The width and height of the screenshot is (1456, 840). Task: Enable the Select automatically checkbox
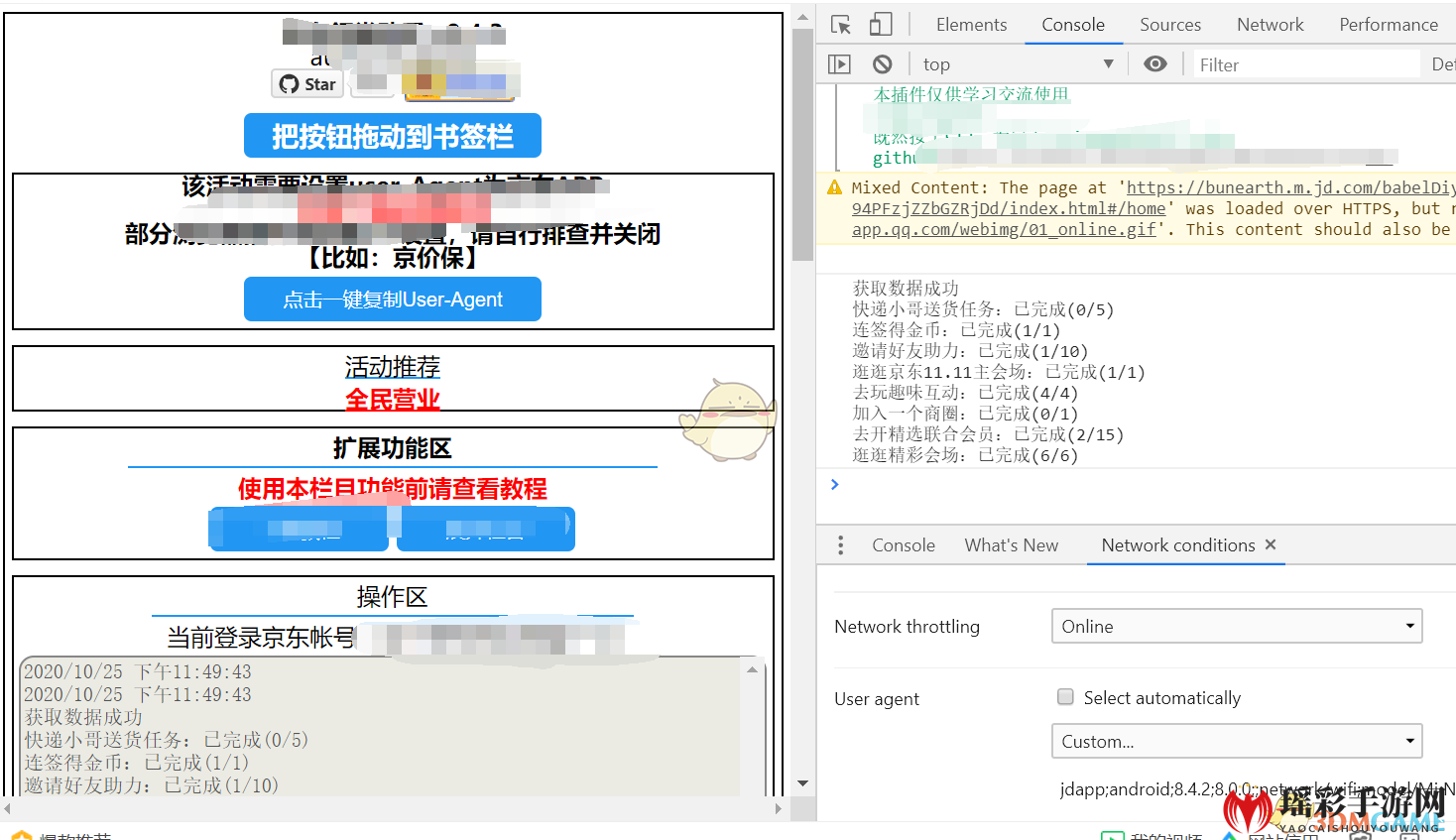pyautogui.click(x=1065, y=697)
